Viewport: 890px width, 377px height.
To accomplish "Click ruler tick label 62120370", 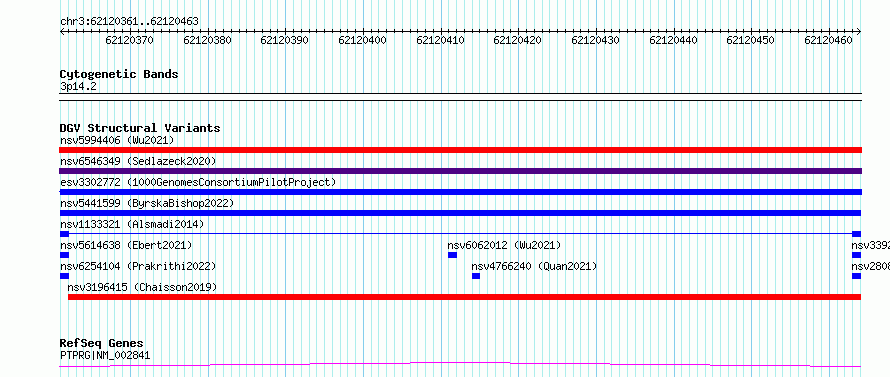I will click(129, 40).
